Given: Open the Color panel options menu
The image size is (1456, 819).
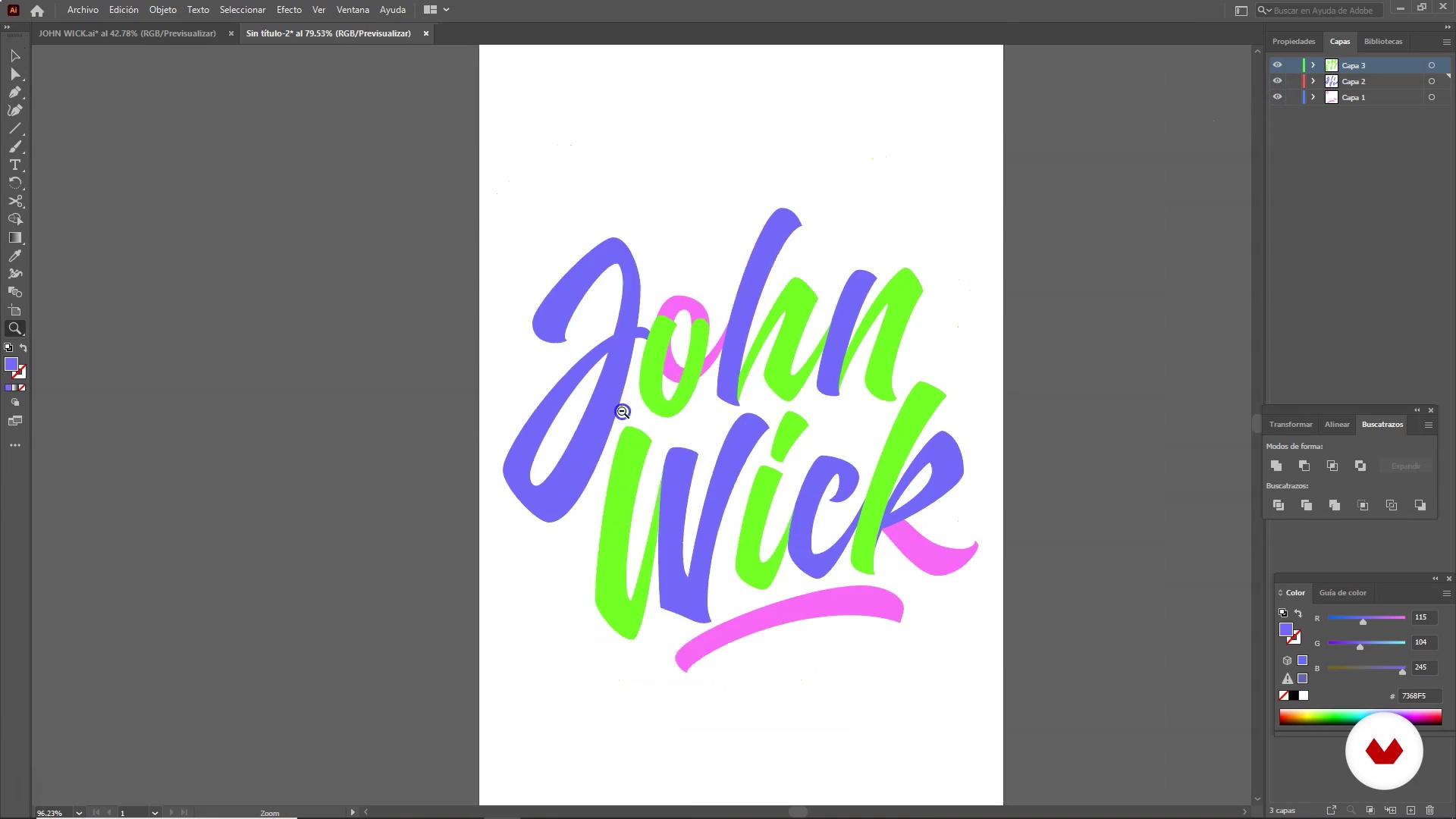Looking at the screenshot, I should coord(1446,593).
